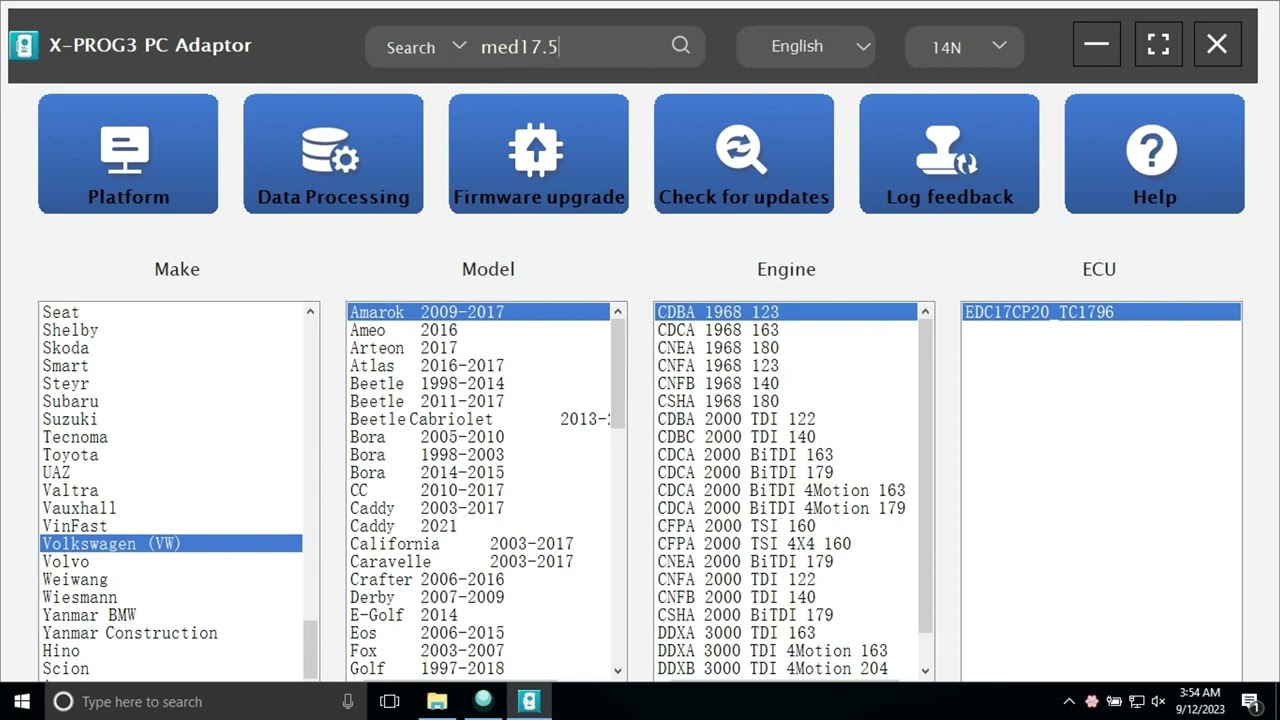Click the Model list scroll-down arrow
1280x720 pixels.
pos(617,671)
